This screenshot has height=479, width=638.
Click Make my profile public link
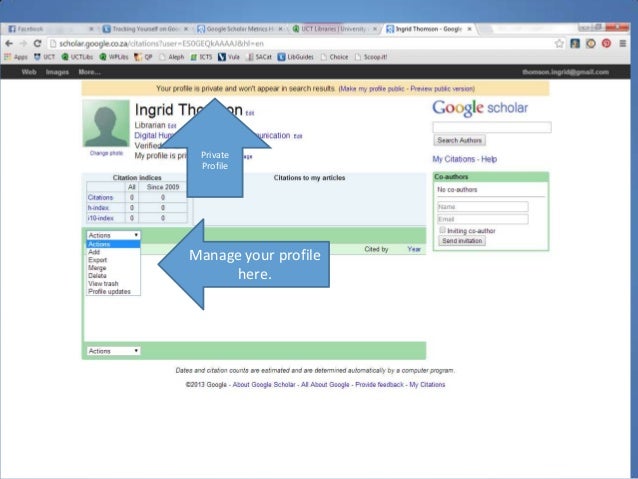tap(372, 89)
